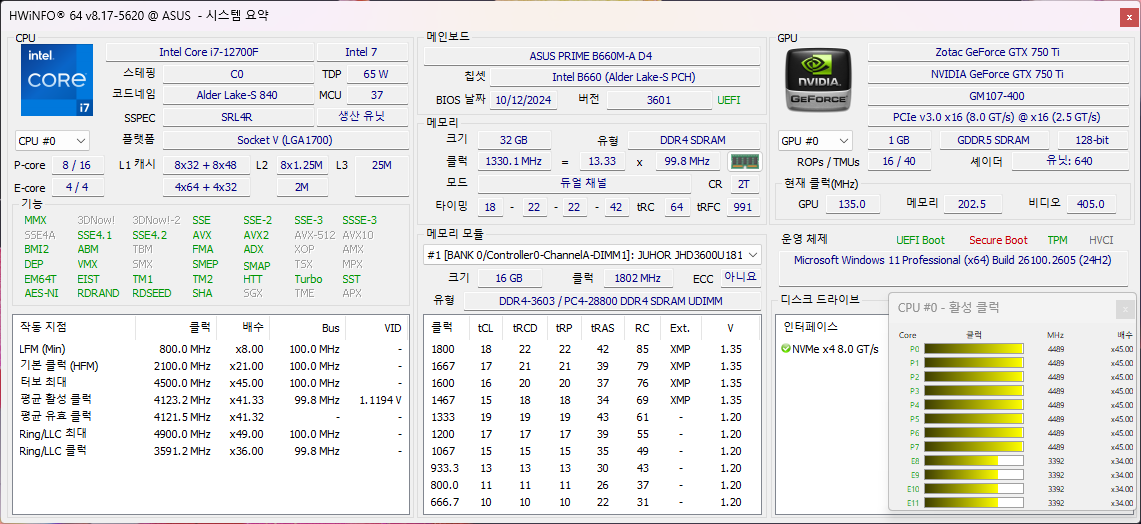
Task: Select the 1800 XMP memory timing row
Action: tap(592, 349)
